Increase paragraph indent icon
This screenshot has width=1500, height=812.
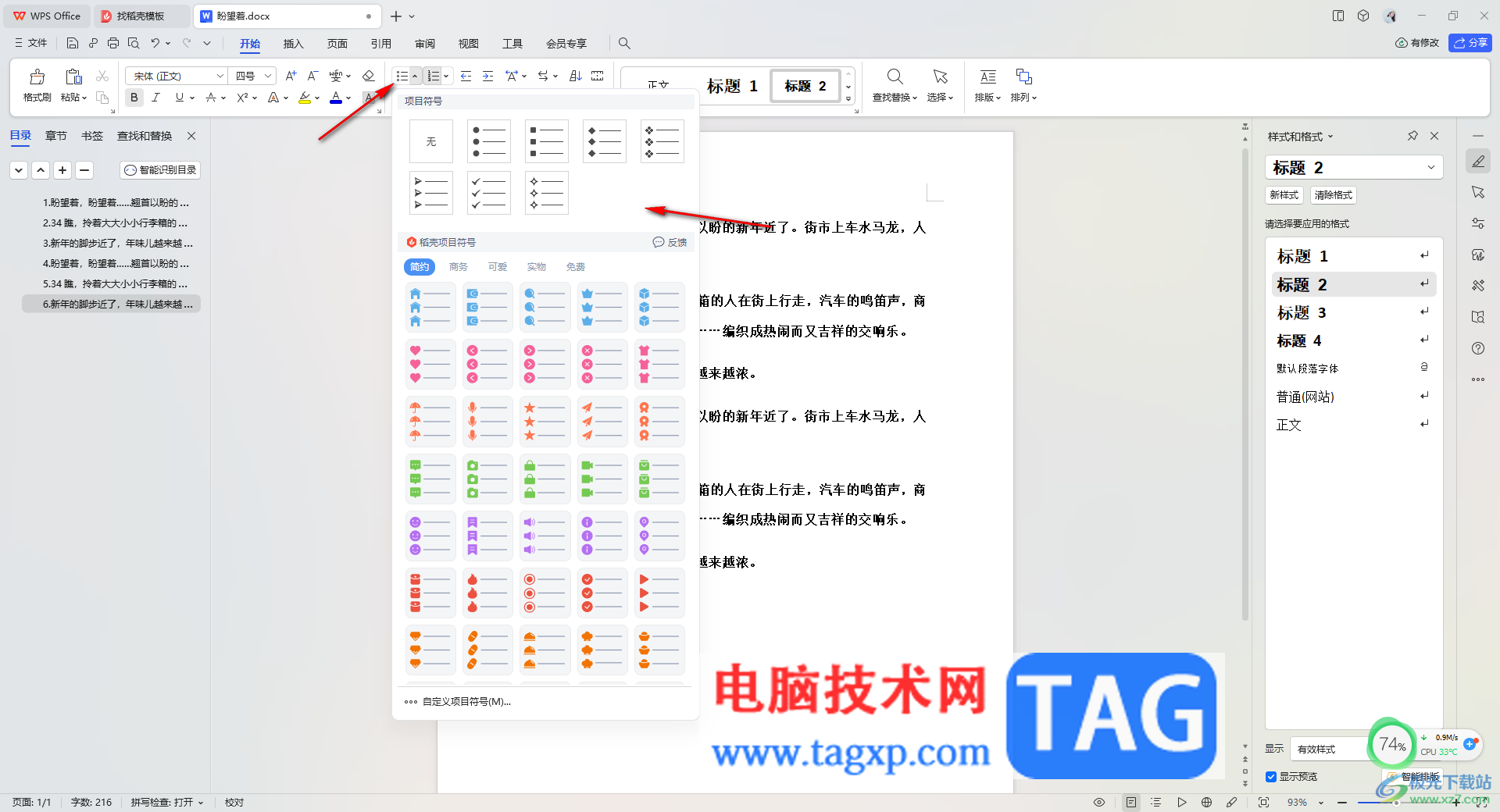(488, 76)
